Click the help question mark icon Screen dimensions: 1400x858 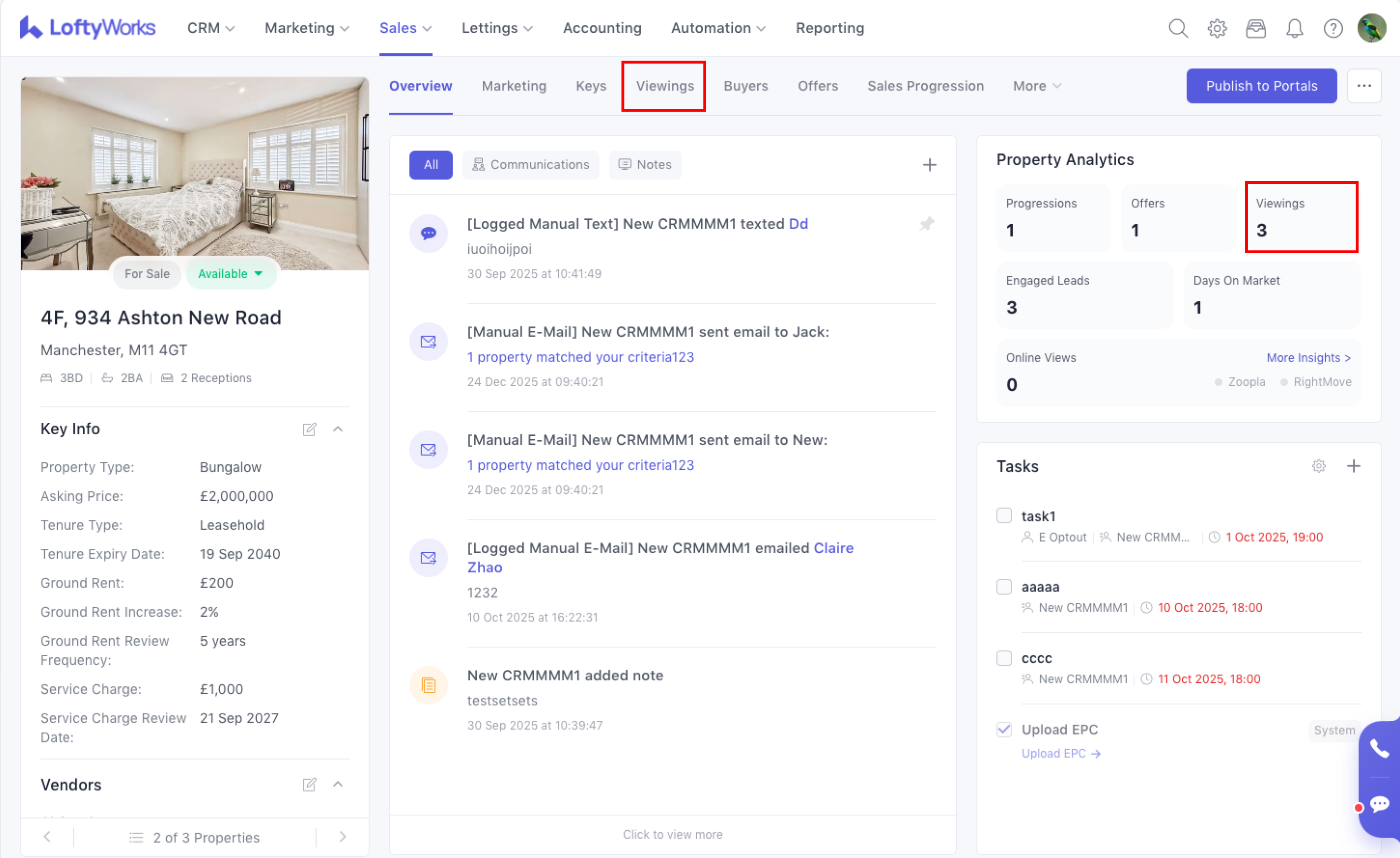click(x=1333, y=28)
